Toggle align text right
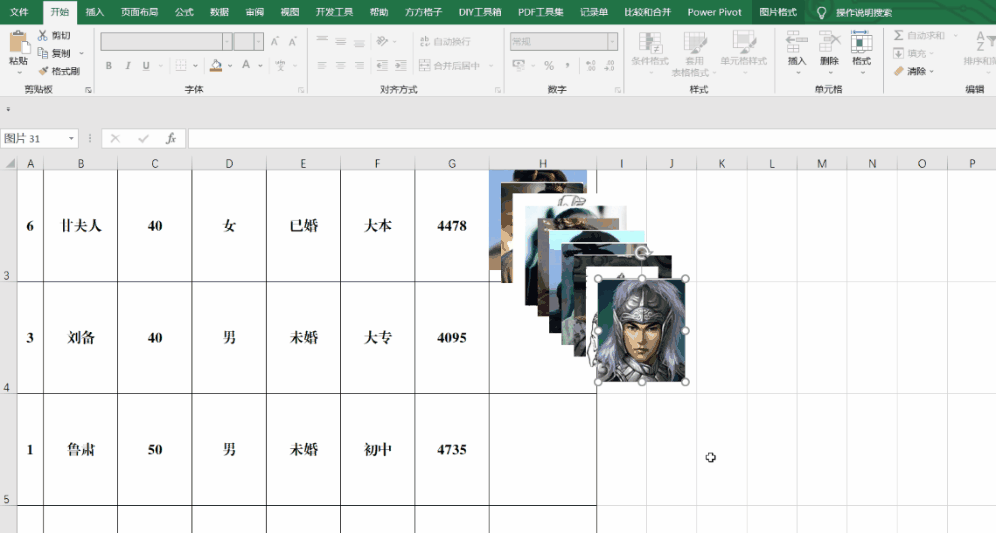This screenshot has width=996, height=533. tap(360, 65)
